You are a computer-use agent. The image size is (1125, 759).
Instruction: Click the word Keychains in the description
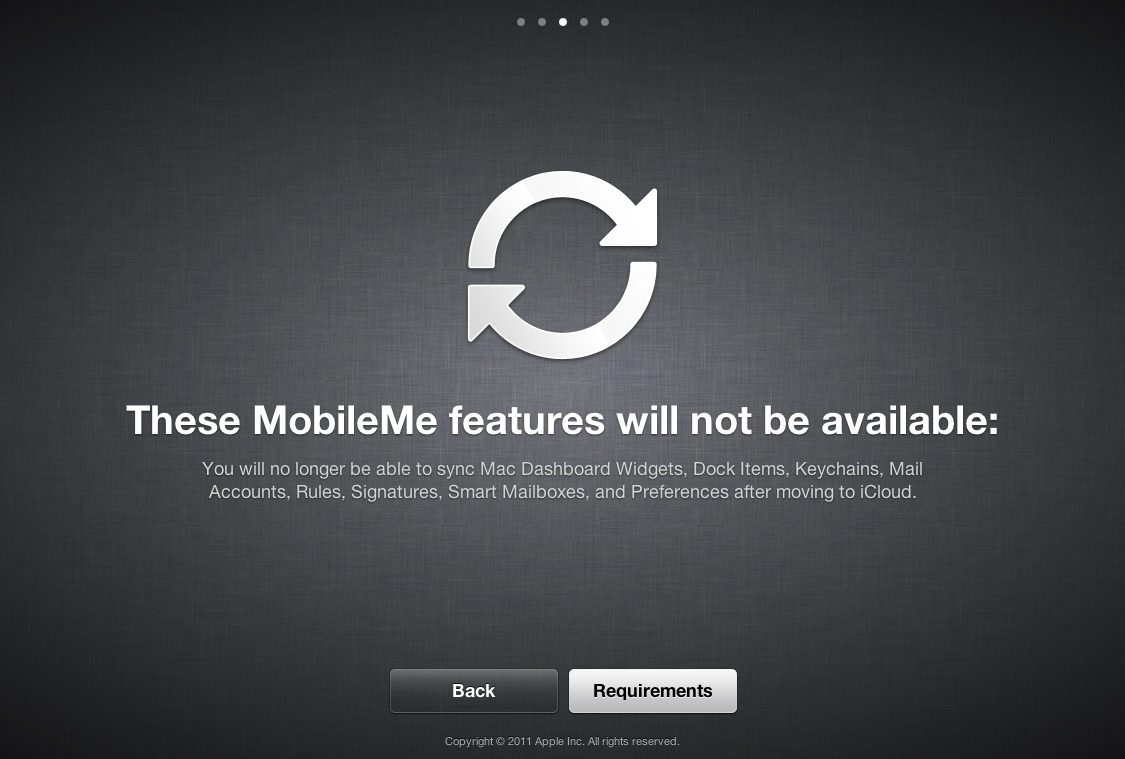coord(839,469)
